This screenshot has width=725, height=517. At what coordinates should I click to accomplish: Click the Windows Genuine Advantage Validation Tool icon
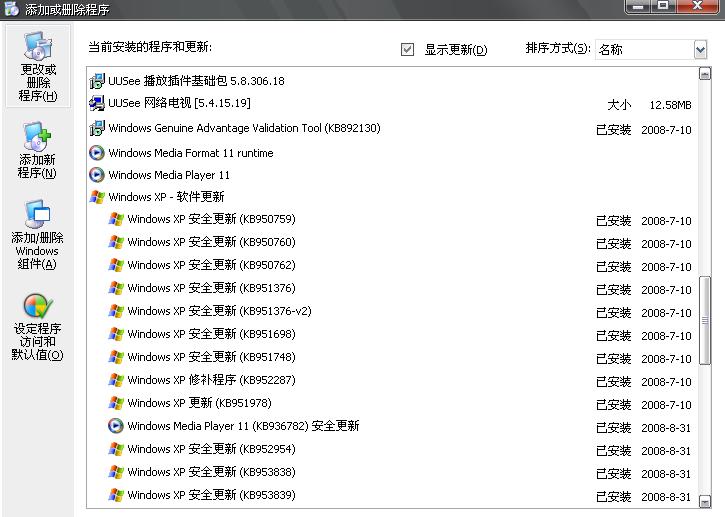(x=97, y=128)
